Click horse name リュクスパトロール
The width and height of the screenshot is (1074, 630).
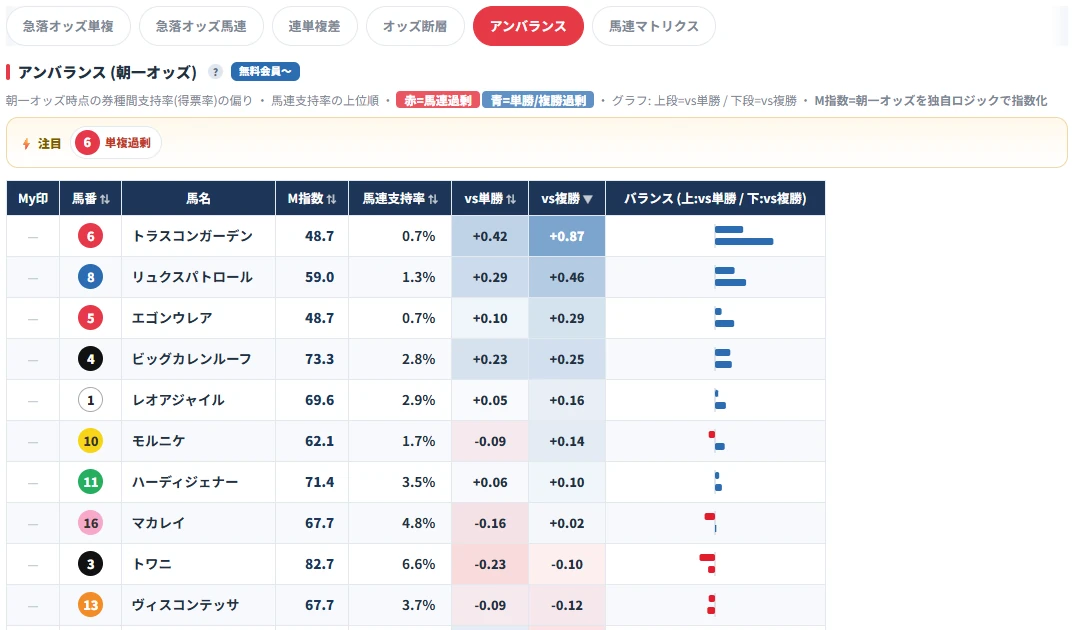pyautogui.click(x=192, y=277)
